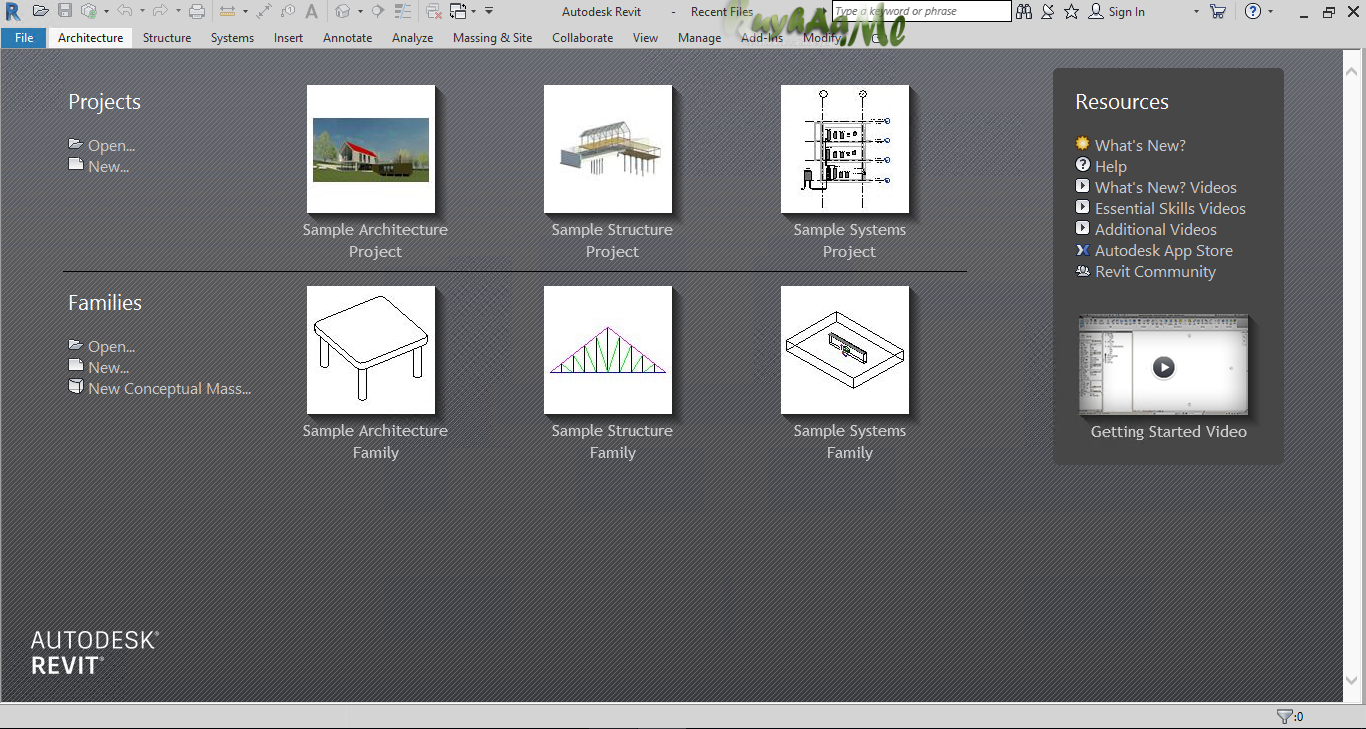This screenshot has height=729, width=1366.
Task: Open the Sample Structure Family truss thumbnail
Action: pos(608,350)
